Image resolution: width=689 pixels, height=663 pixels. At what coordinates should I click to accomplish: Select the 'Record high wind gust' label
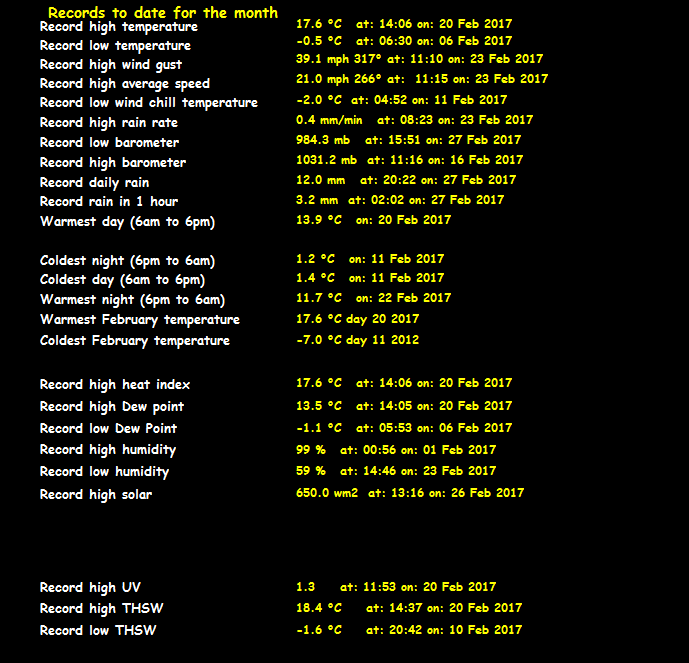point(111,65)
